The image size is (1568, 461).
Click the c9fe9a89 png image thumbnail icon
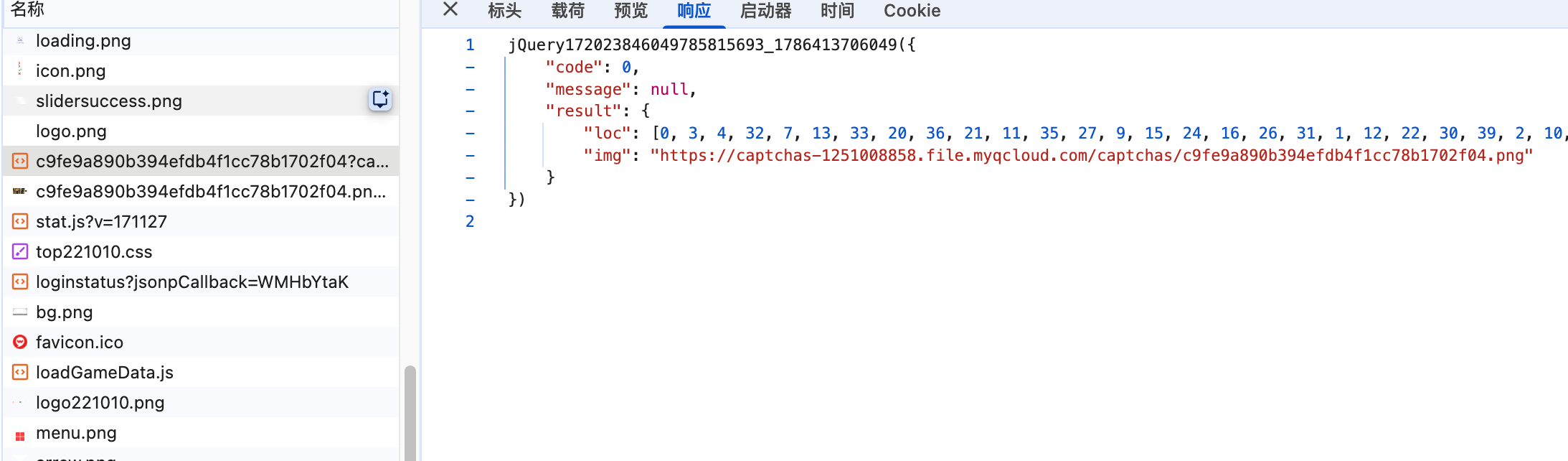pos(20,191)
